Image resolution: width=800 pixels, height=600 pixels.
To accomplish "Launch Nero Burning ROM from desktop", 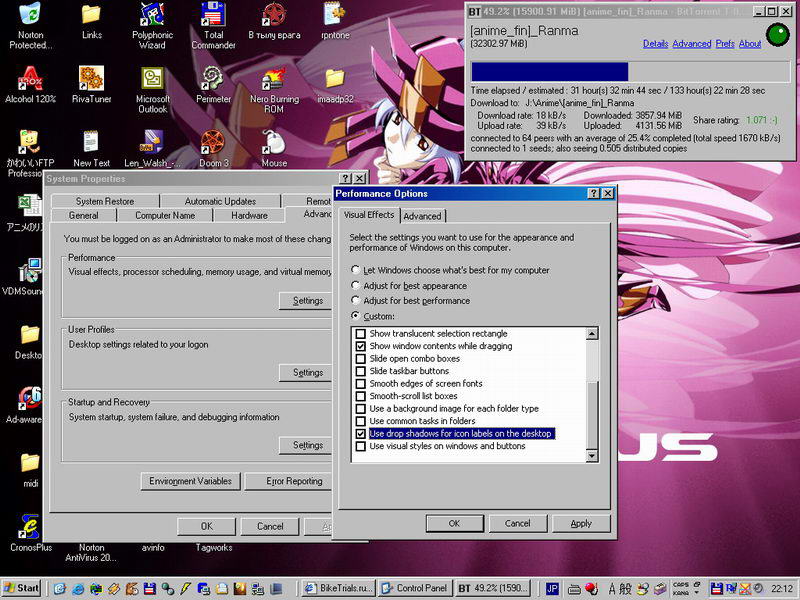I will tap(274, 78).
